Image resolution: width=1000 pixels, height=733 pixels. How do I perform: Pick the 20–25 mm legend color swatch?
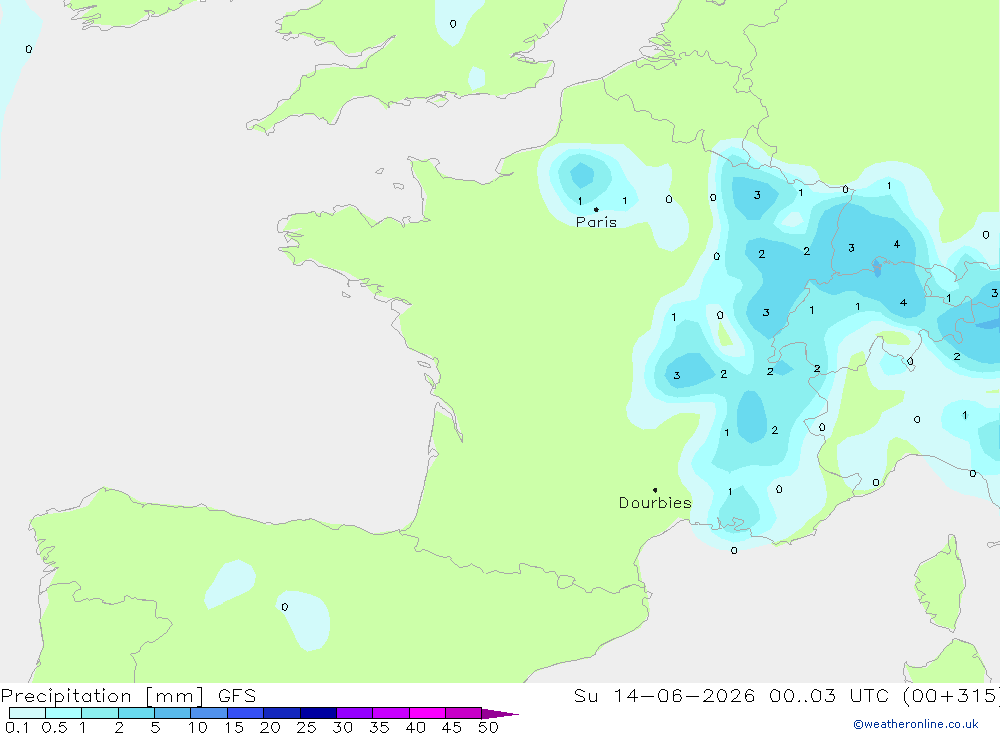(x=281, y=713)
